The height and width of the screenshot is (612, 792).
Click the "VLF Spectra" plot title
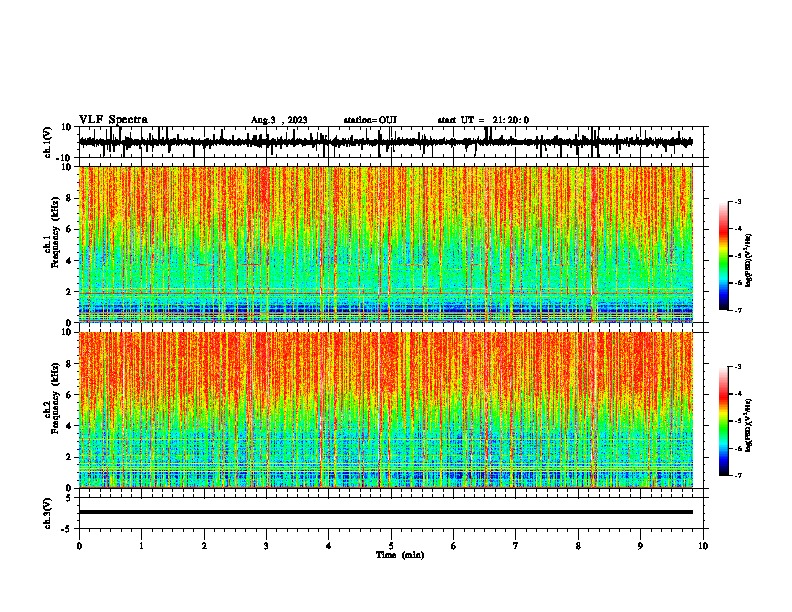coord(113,120)
